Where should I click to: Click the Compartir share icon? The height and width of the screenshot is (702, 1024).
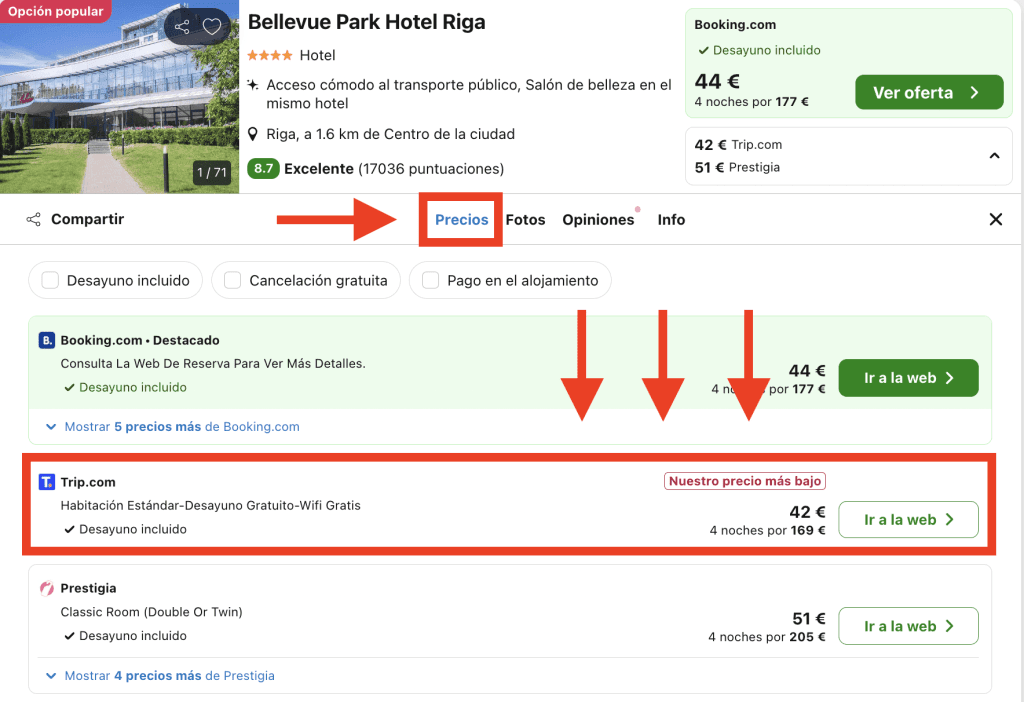click(x=34, y=220)
